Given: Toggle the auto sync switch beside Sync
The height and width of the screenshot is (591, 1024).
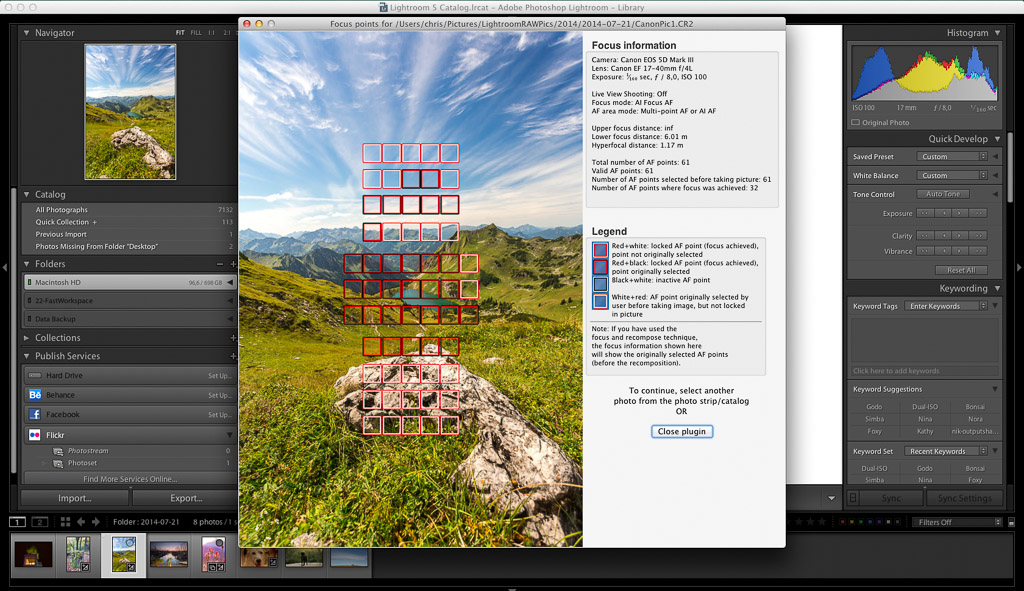Looking at the screenshot, I should coord(853,498).
